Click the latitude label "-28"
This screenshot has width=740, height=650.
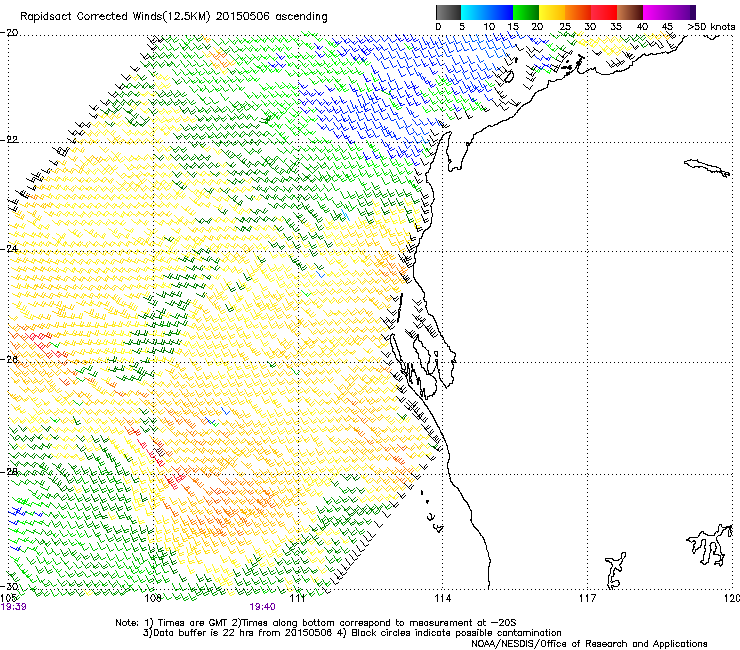9,472
